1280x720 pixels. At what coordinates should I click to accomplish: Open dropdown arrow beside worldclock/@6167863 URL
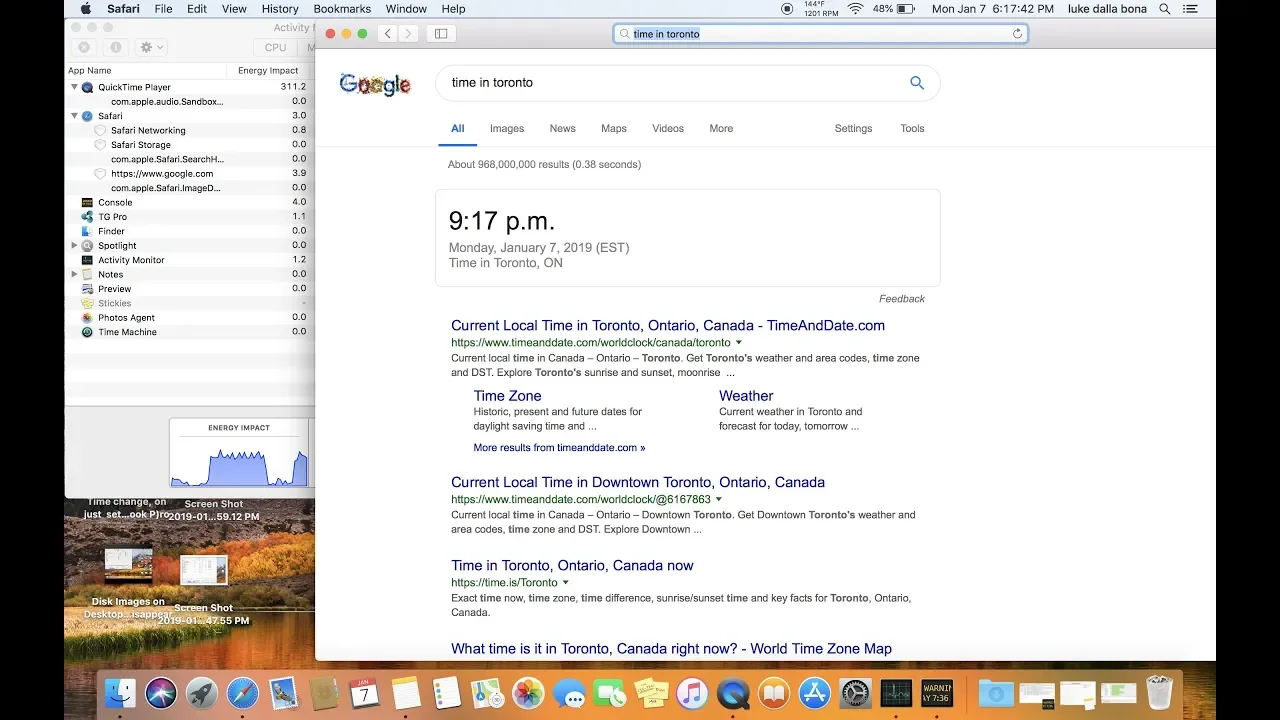(x=719, y=500)
